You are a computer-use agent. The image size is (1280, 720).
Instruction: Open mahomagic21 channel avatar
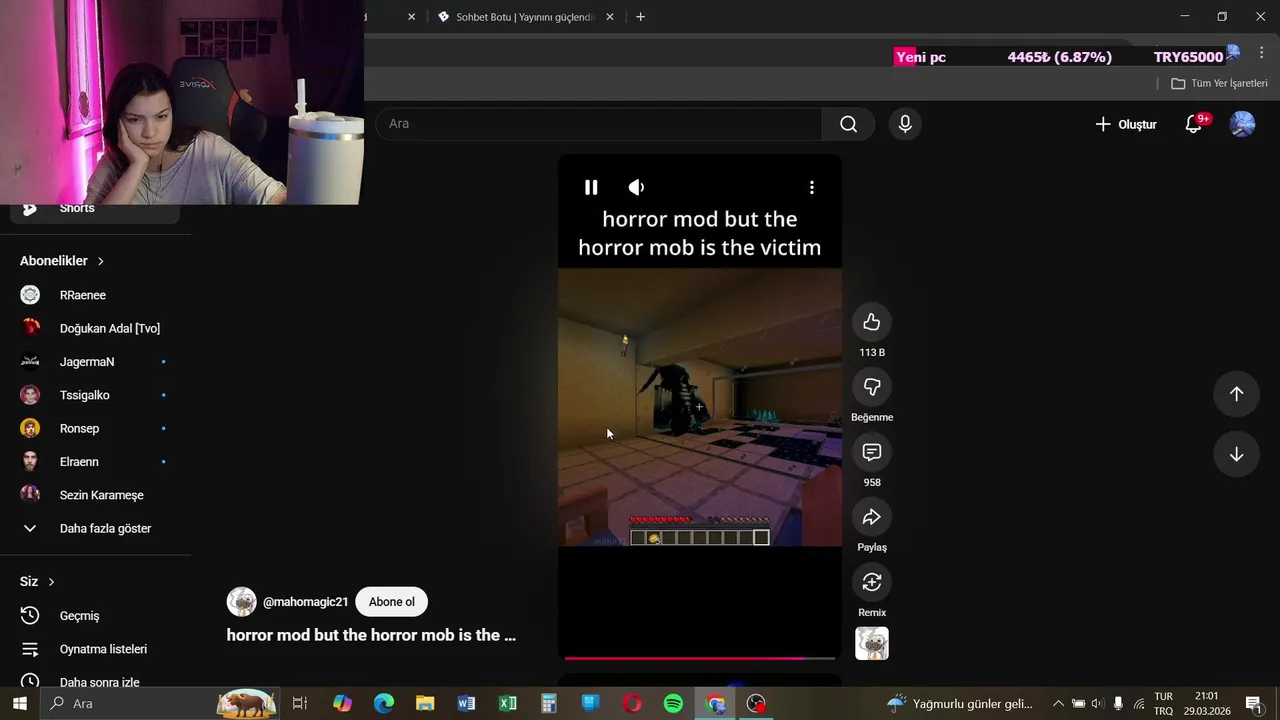[241, 602]
